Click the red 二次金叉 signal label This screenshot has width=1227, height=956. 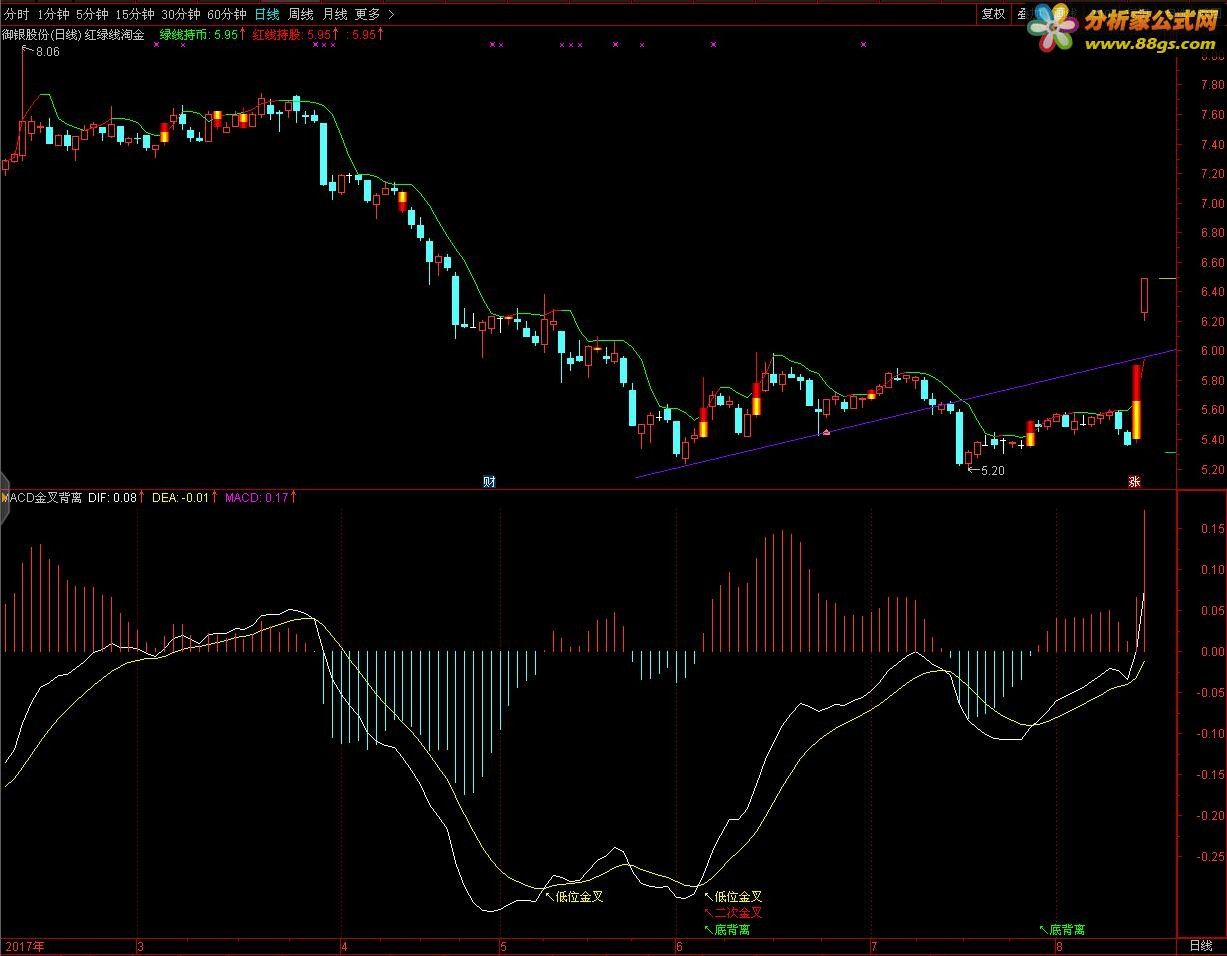coord(739,912)
